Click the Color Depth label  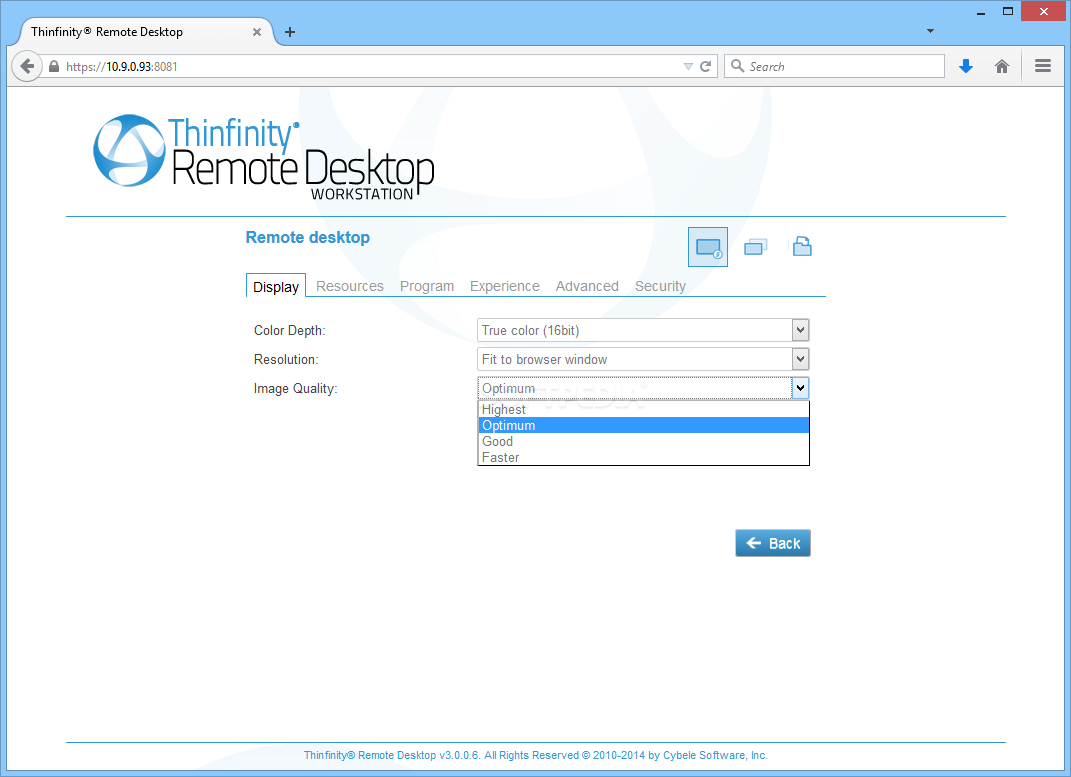pos(289,330)
